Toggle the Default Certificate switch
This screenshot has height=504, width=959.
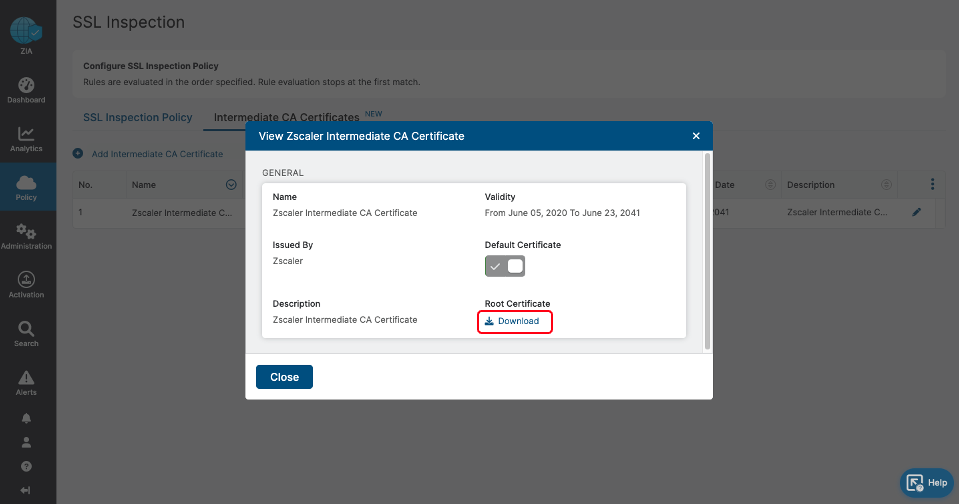click(x=505, y=267)
